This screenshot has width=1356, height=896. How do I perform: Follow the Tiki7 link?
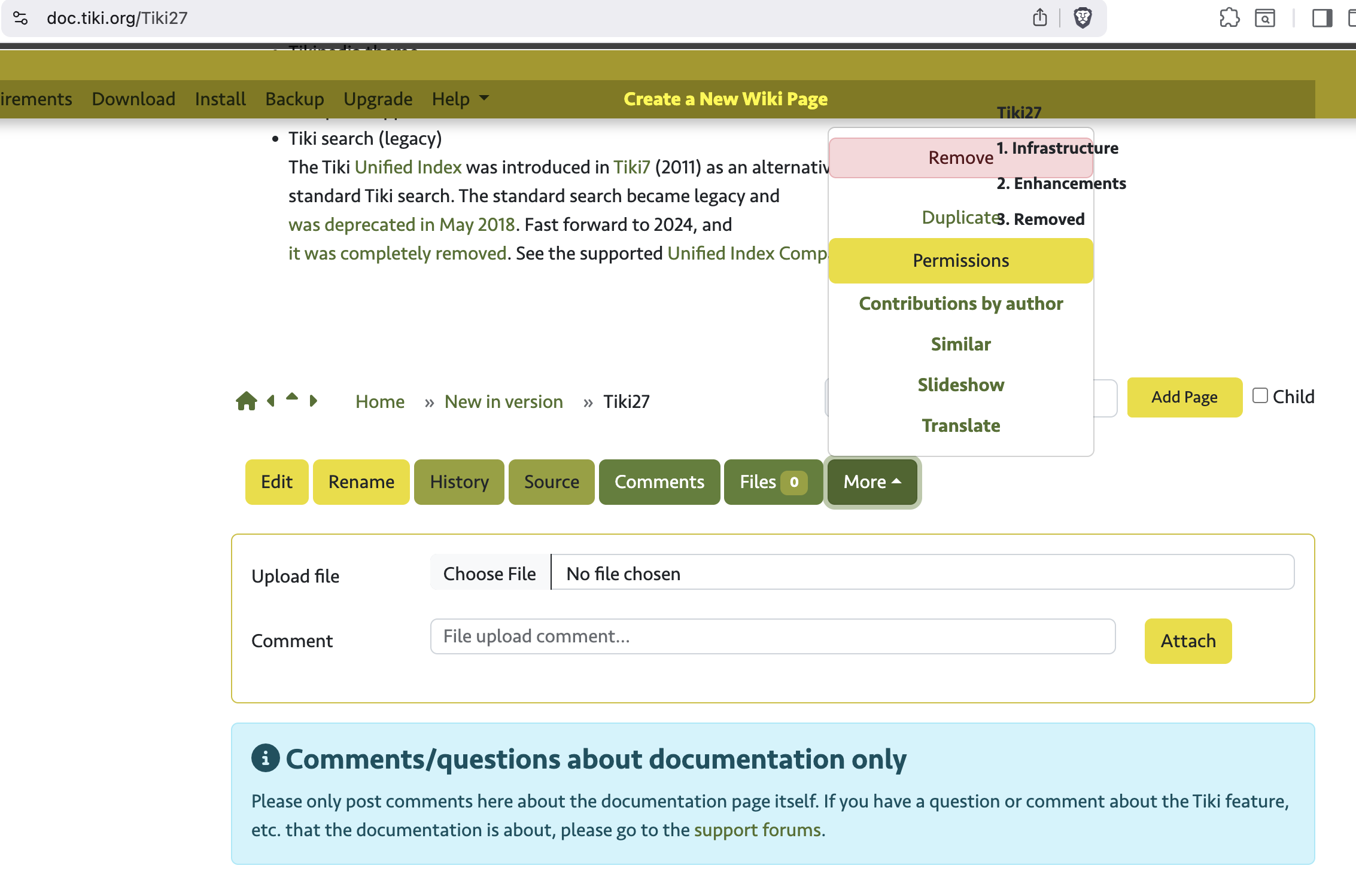pos(632,167)
